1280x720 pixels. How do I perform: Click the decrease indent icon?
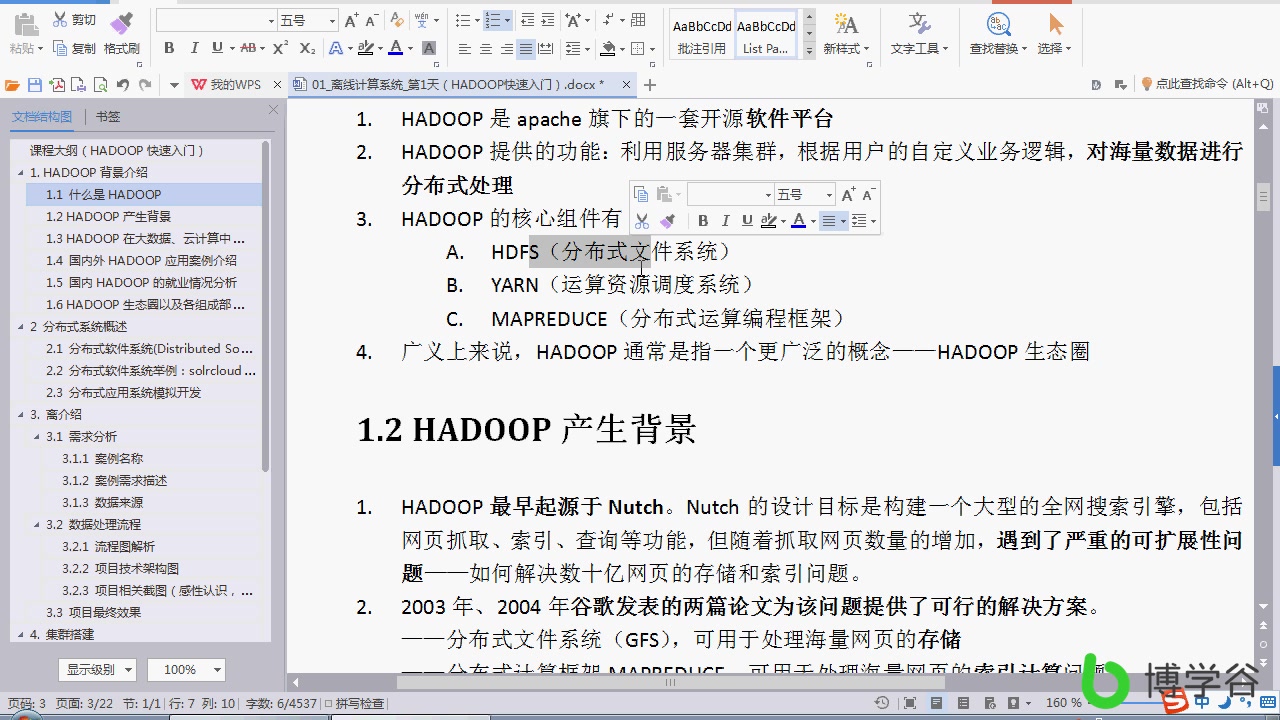528,20
